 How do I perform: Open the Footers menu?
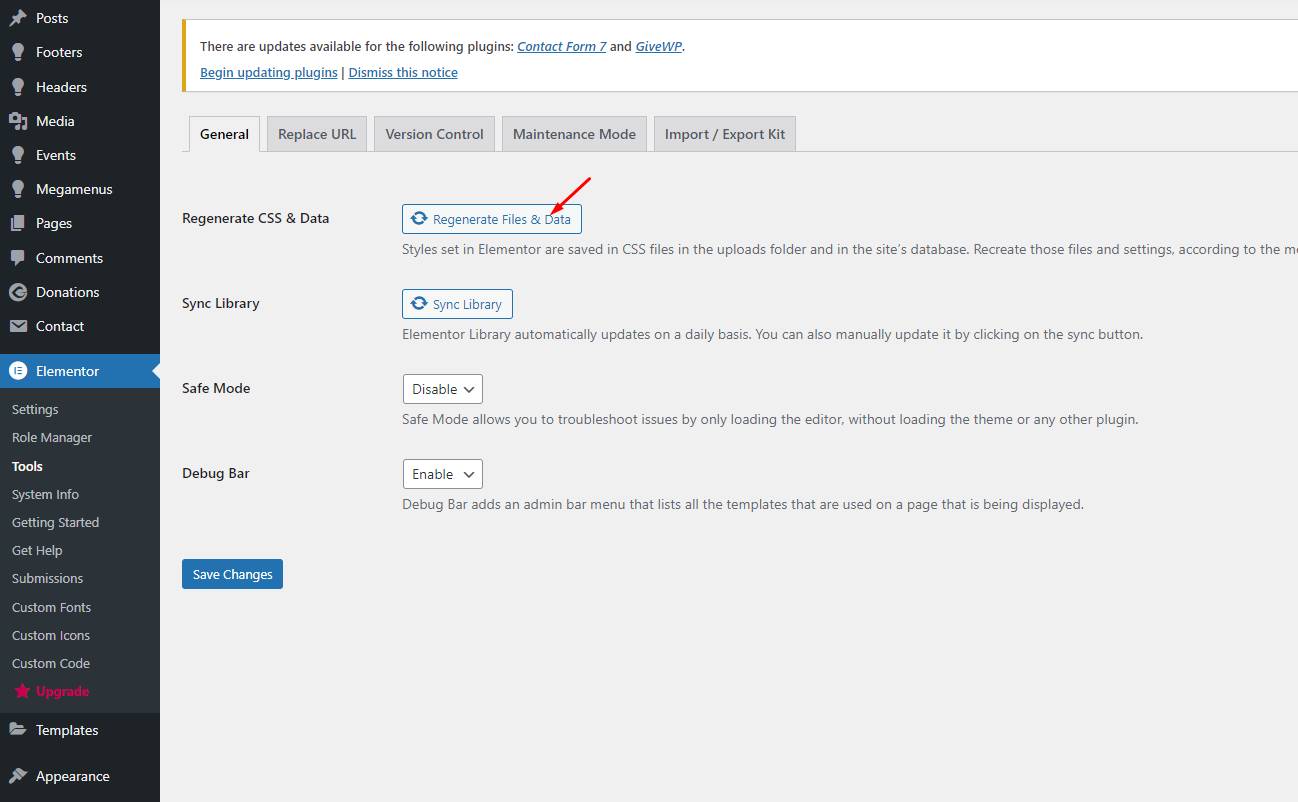coord(80,52)
